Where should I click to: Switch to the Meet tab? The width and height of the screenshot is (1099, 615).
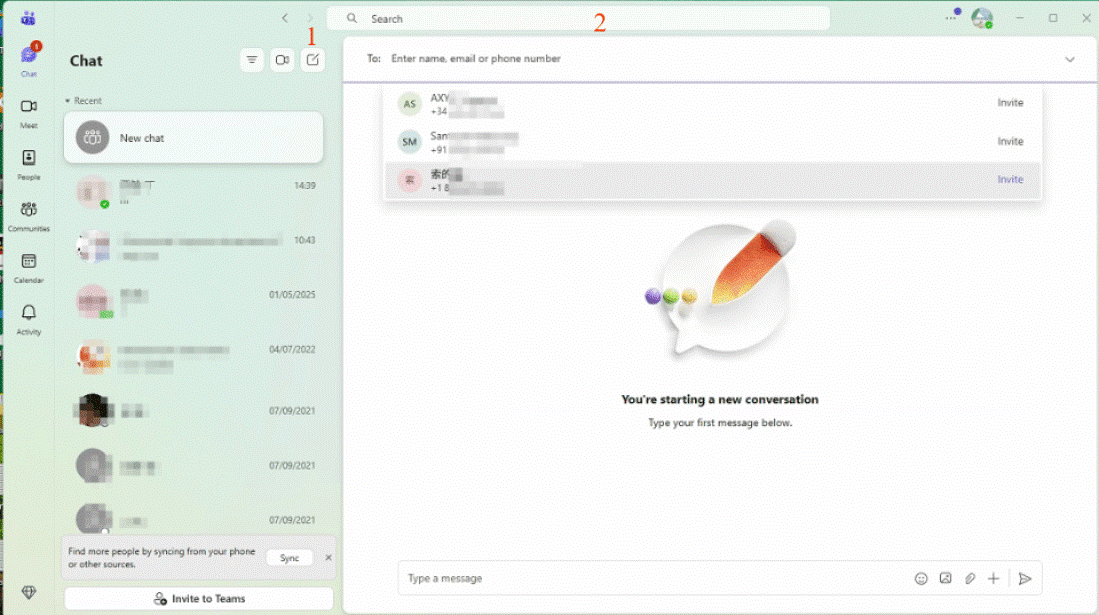29,111
